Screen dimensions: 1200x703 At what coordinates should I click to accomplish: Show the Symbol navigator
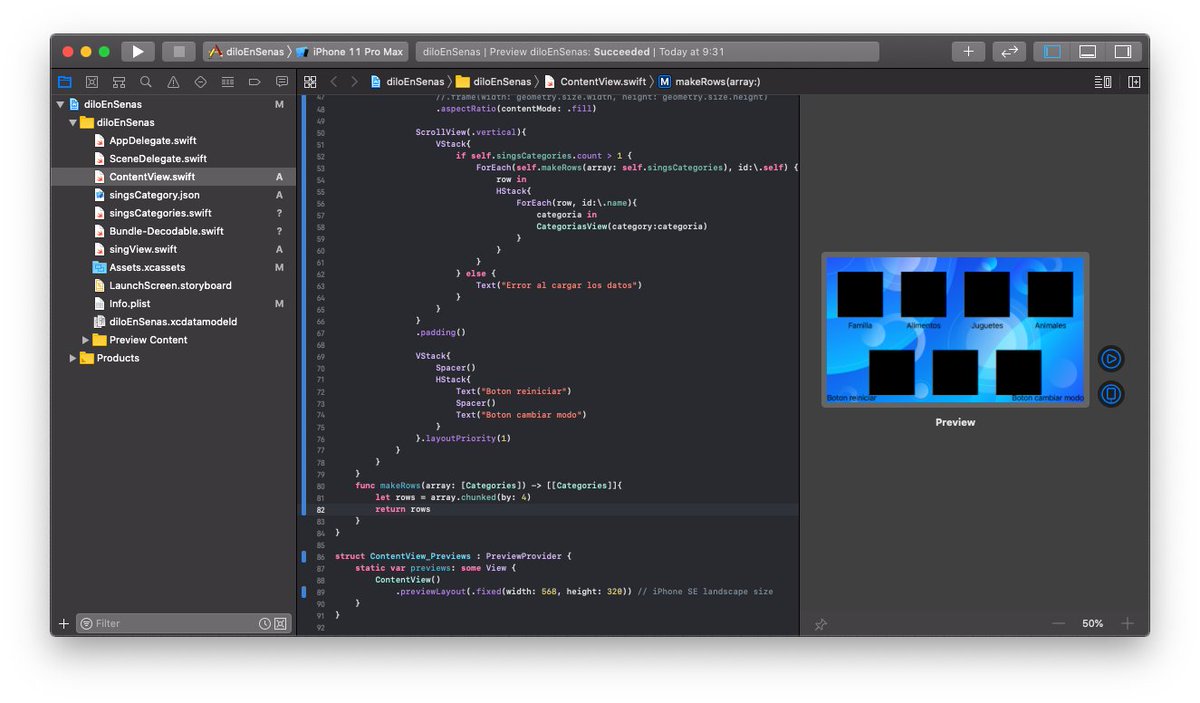(119, 82)
